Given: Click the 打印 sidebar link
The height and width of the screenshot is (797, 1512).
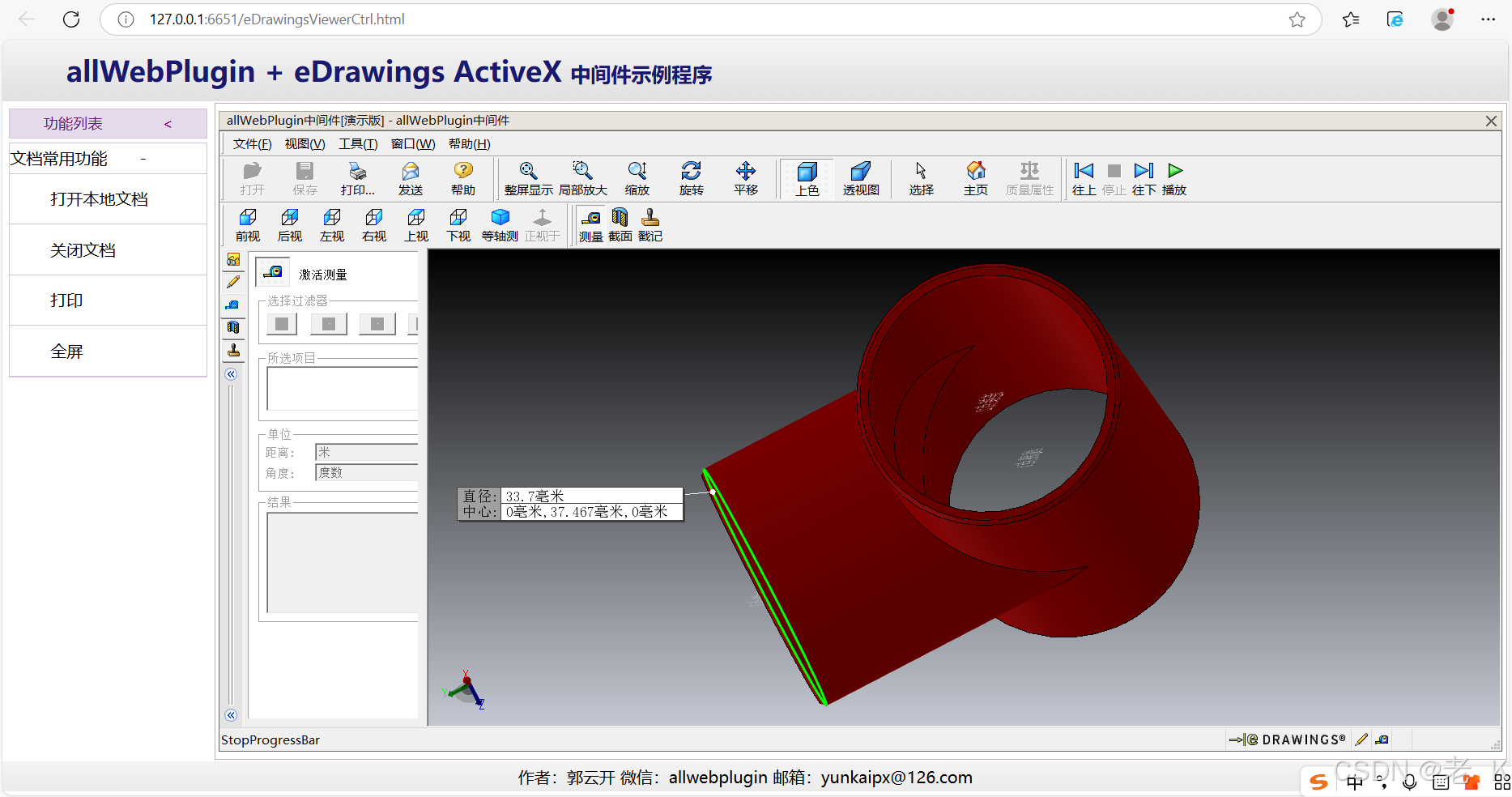Looking at the screenshot, I should [x=66, y=300].
